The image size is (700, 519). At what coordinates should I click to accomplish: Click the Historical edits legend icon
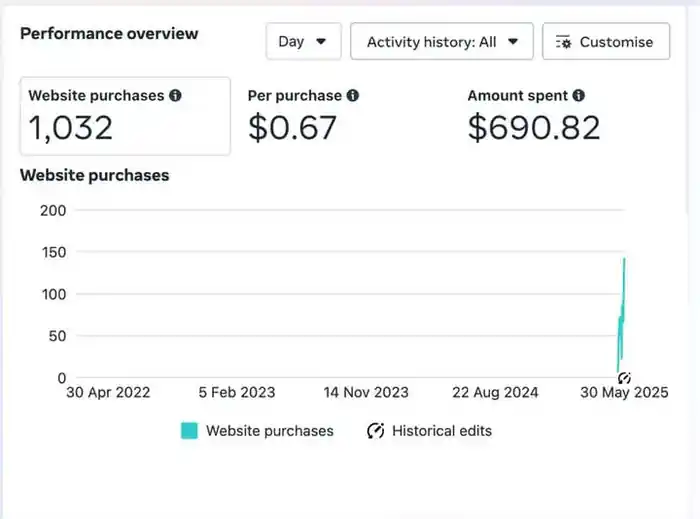point(375,431)
